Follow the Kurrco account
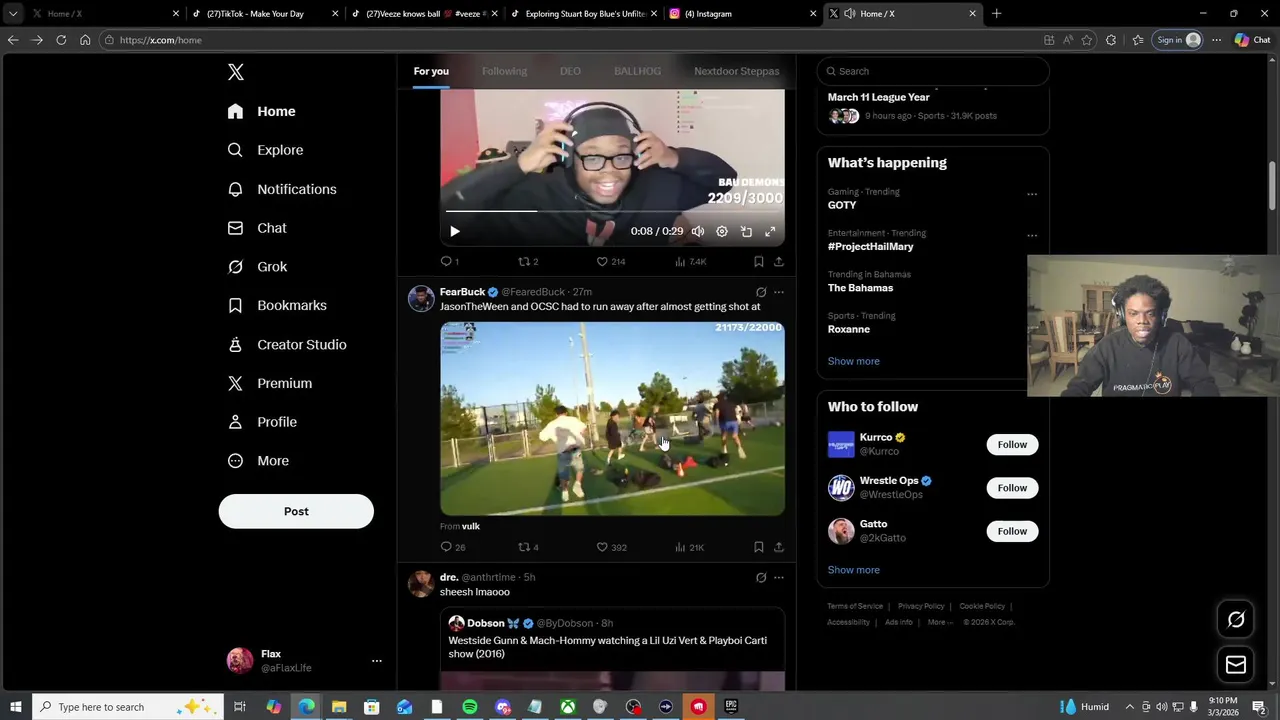Image resolution: width=1280 pixels, height=720 pixels. coord(1012,445)
